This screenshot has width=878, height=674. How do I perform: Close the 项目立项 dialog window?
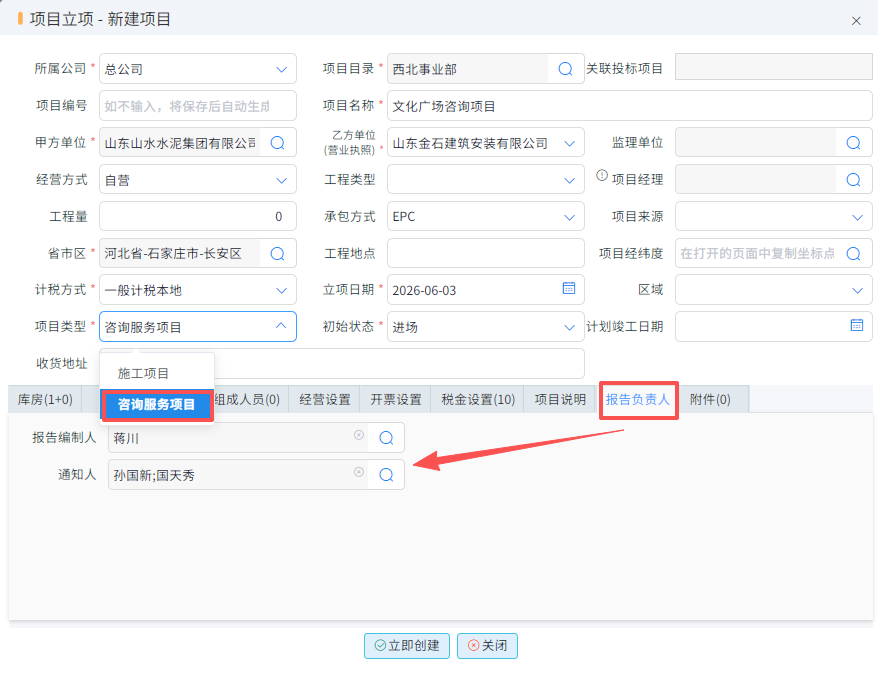pyautogui.click(x=856, y=21)
